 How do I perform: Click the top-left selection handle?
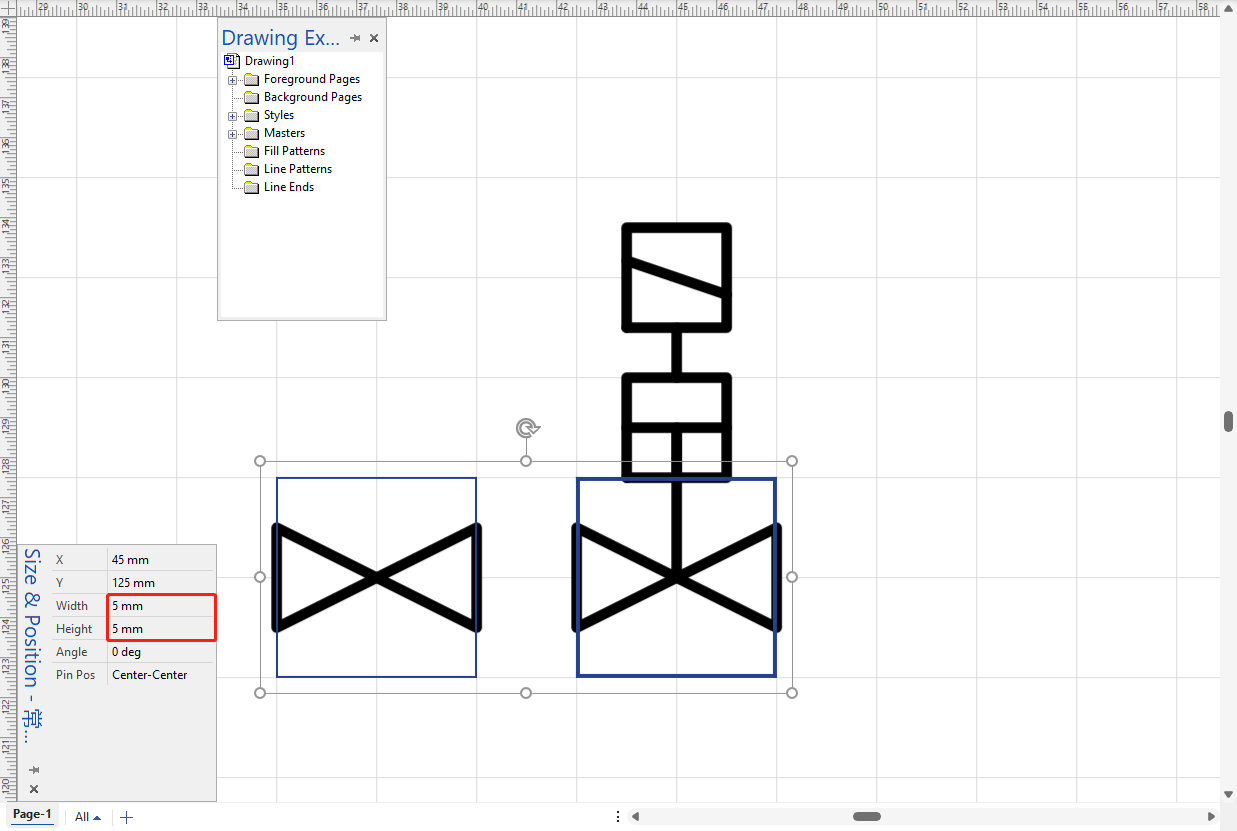260,461
